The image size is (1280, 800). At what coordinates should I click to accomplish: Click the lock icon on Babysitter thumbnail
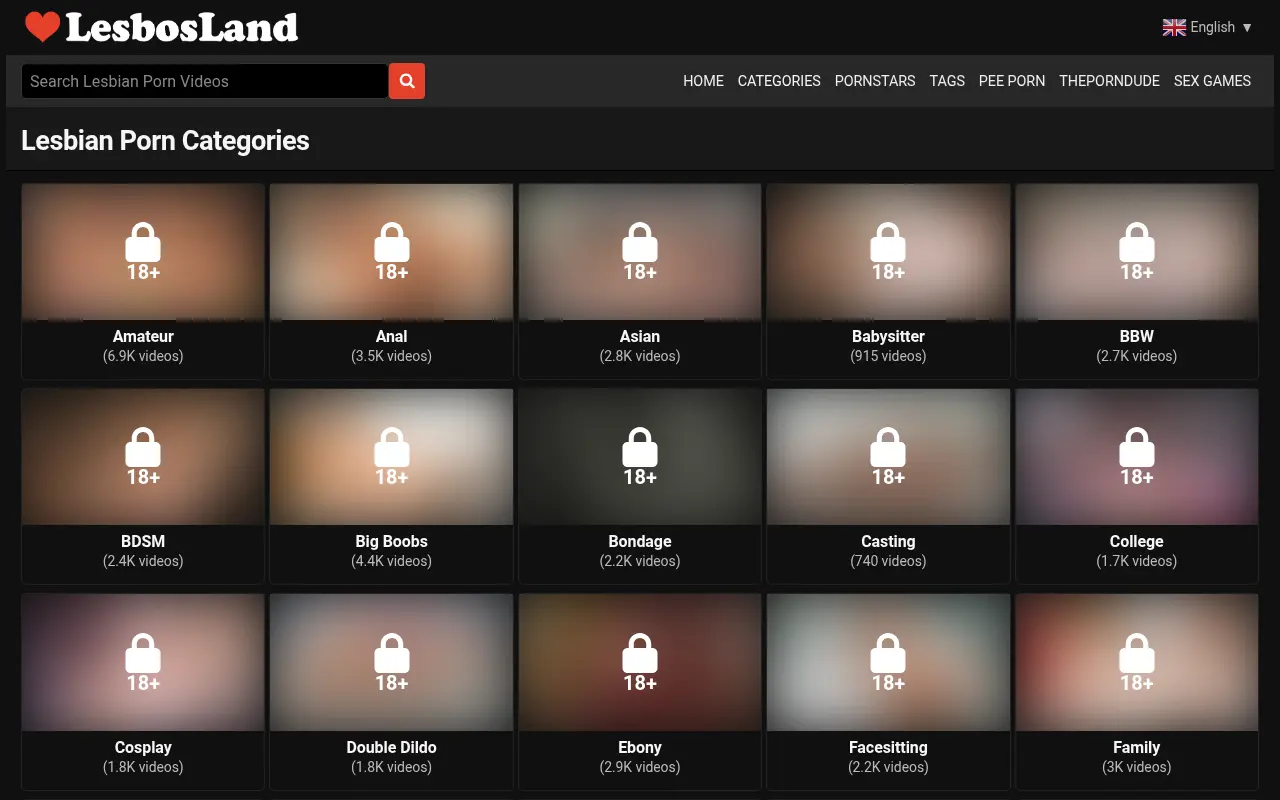tap(888, 242)
